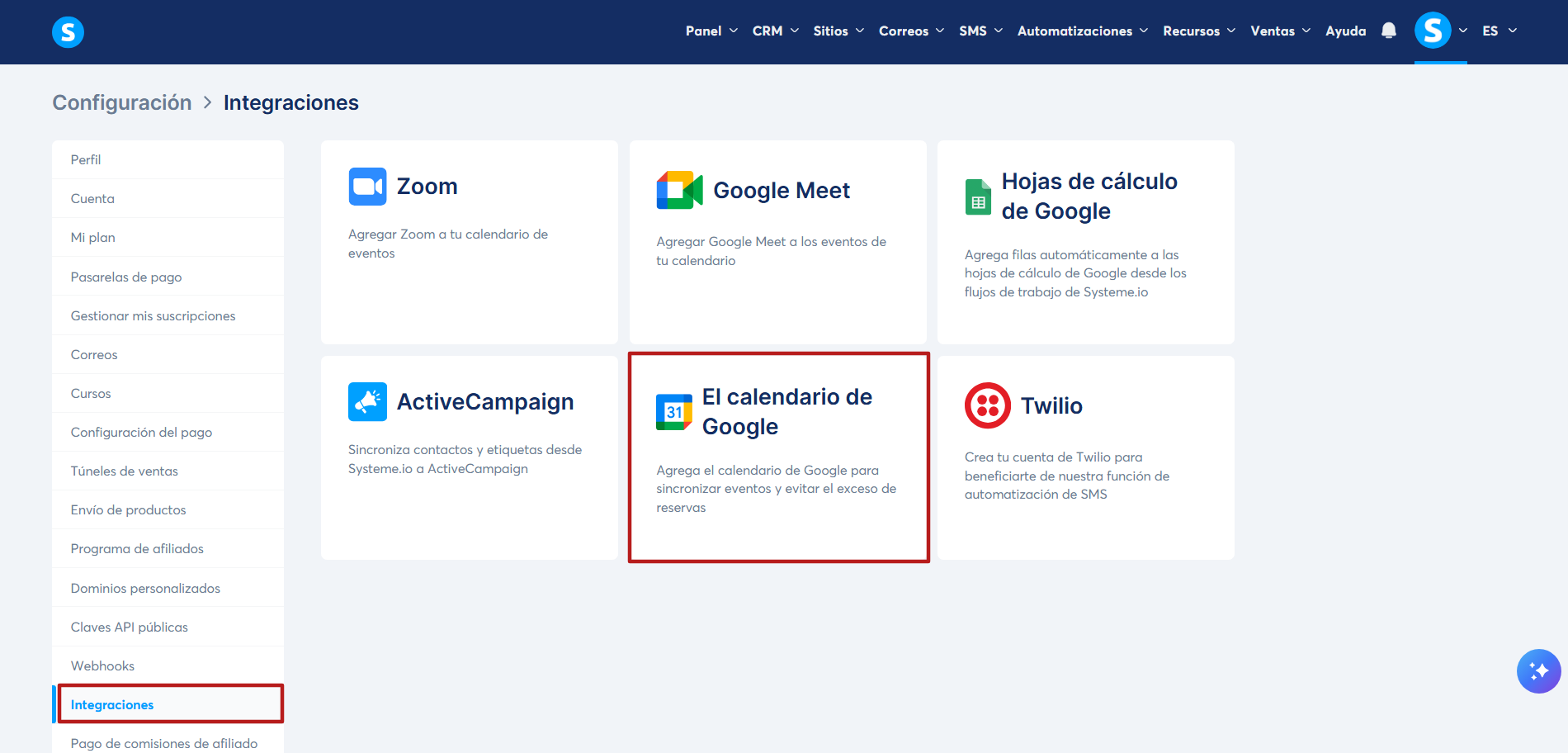Open the Zoom integration title
1568x753 pixels.
(427, 187)
